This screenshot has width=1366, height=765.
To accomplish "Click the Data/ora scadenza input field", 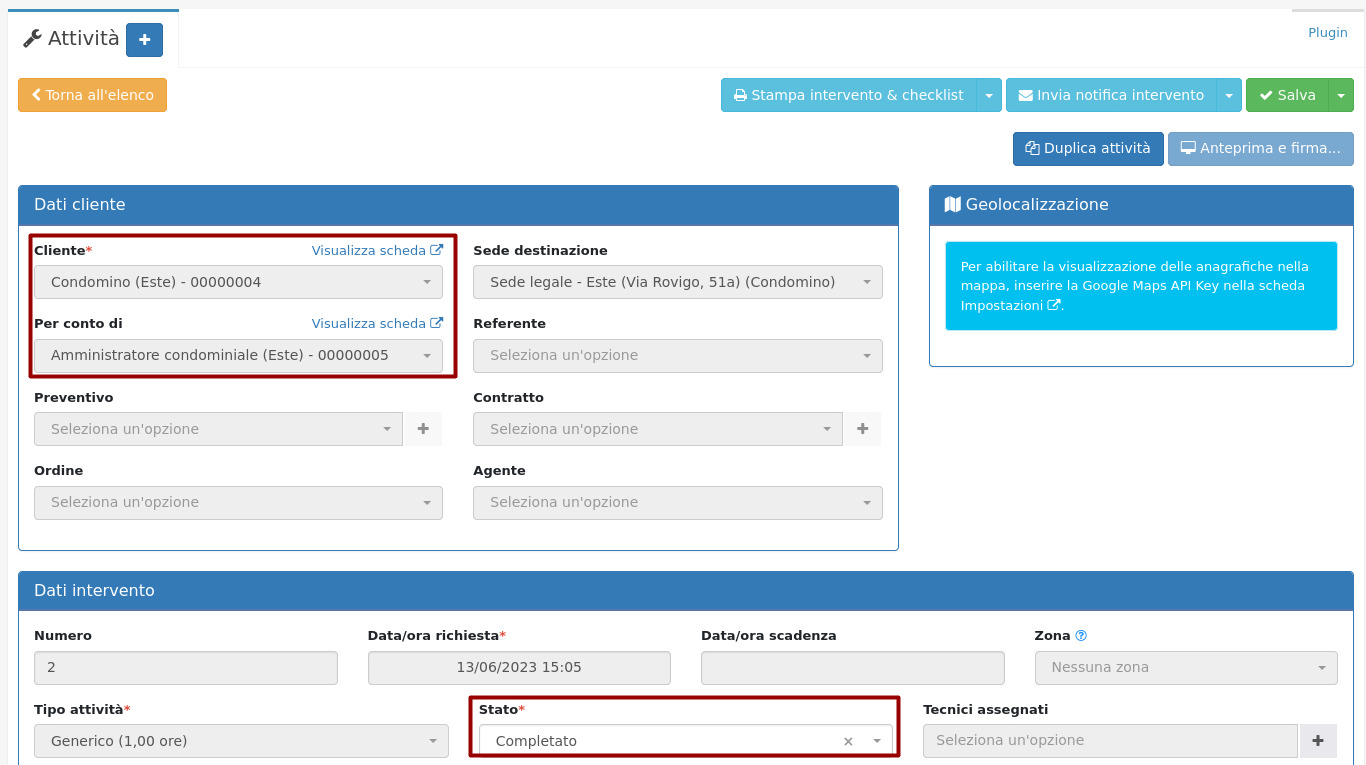I will [852, 668].
